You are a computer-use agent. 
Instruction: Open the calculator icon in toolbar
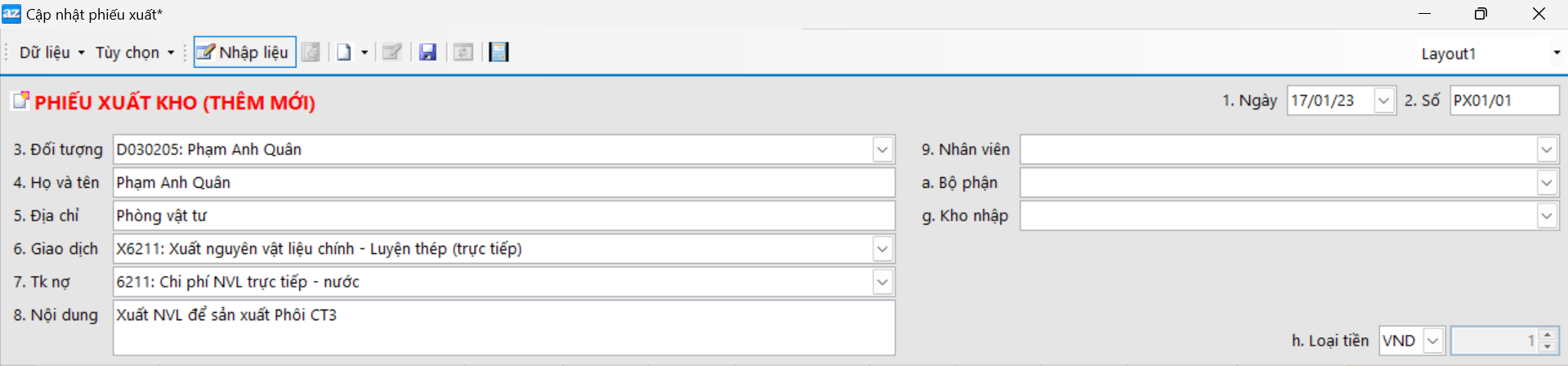tap(498, 52)
